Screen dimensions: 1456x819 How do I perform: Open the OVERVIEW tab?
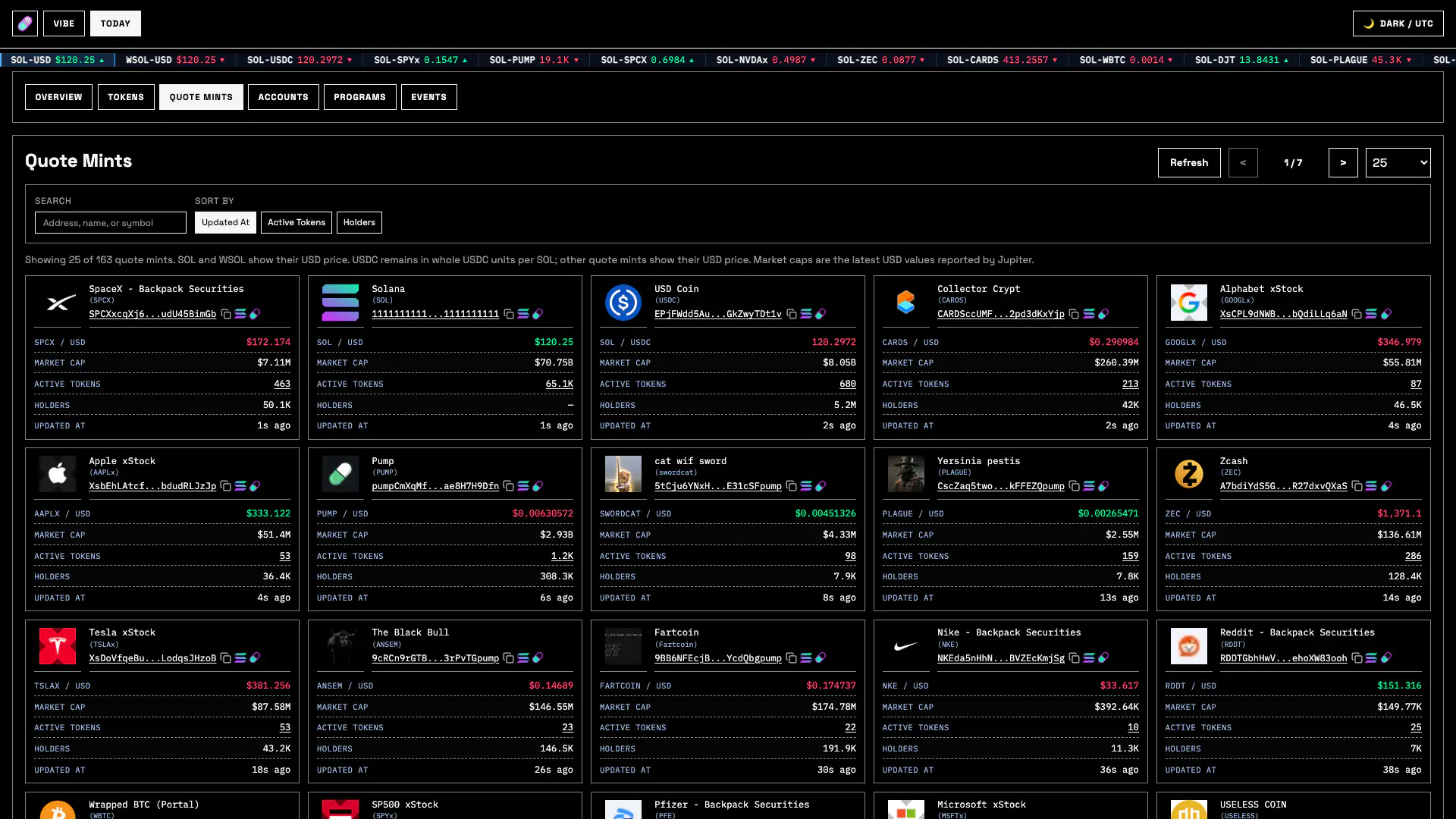point(58,97)
